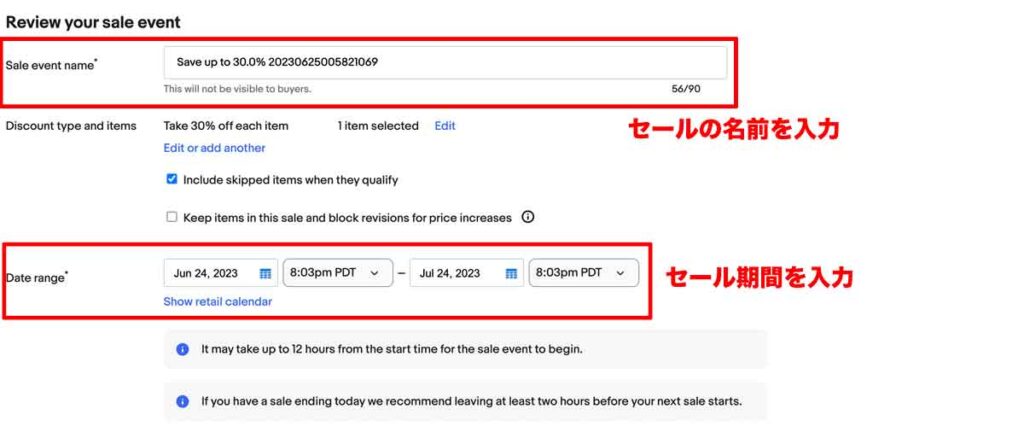Click the Jul 24, 2023 end date field
Screen dimensions: 1024x444
click(466, 273)
